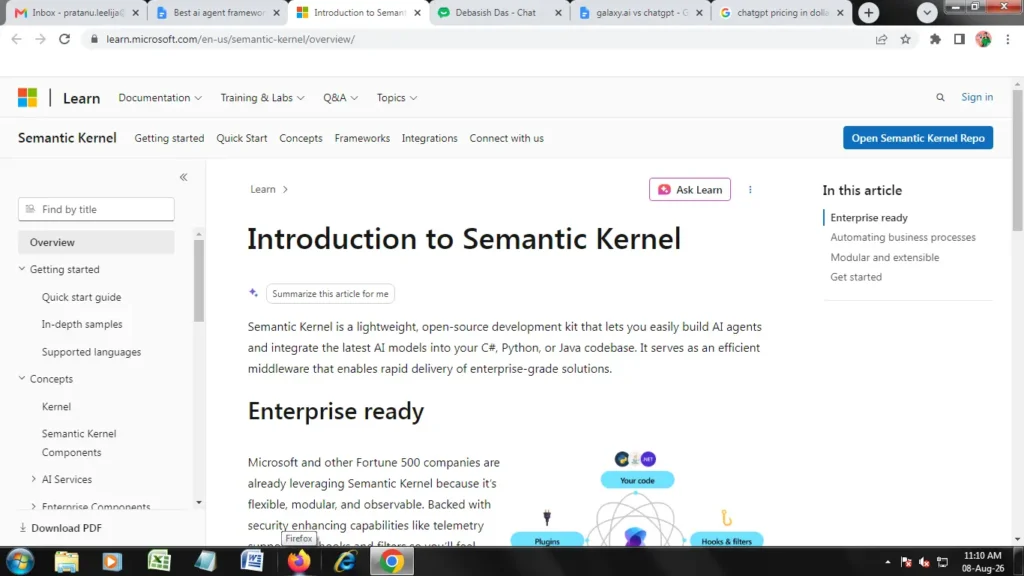
Task: Switch to the Best ai agent framework tab
Action: [x=219, y=12]
